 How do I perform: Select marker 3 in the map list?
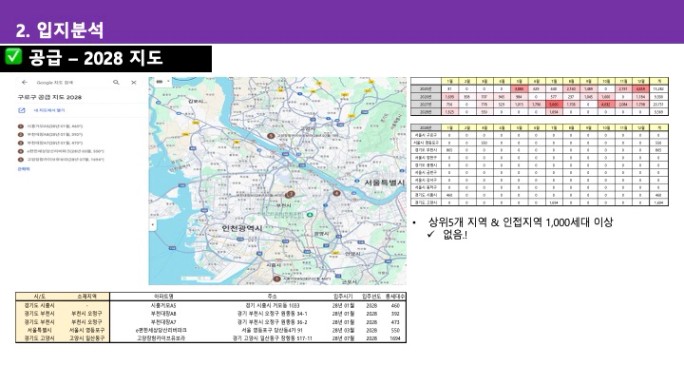[21, 143]
